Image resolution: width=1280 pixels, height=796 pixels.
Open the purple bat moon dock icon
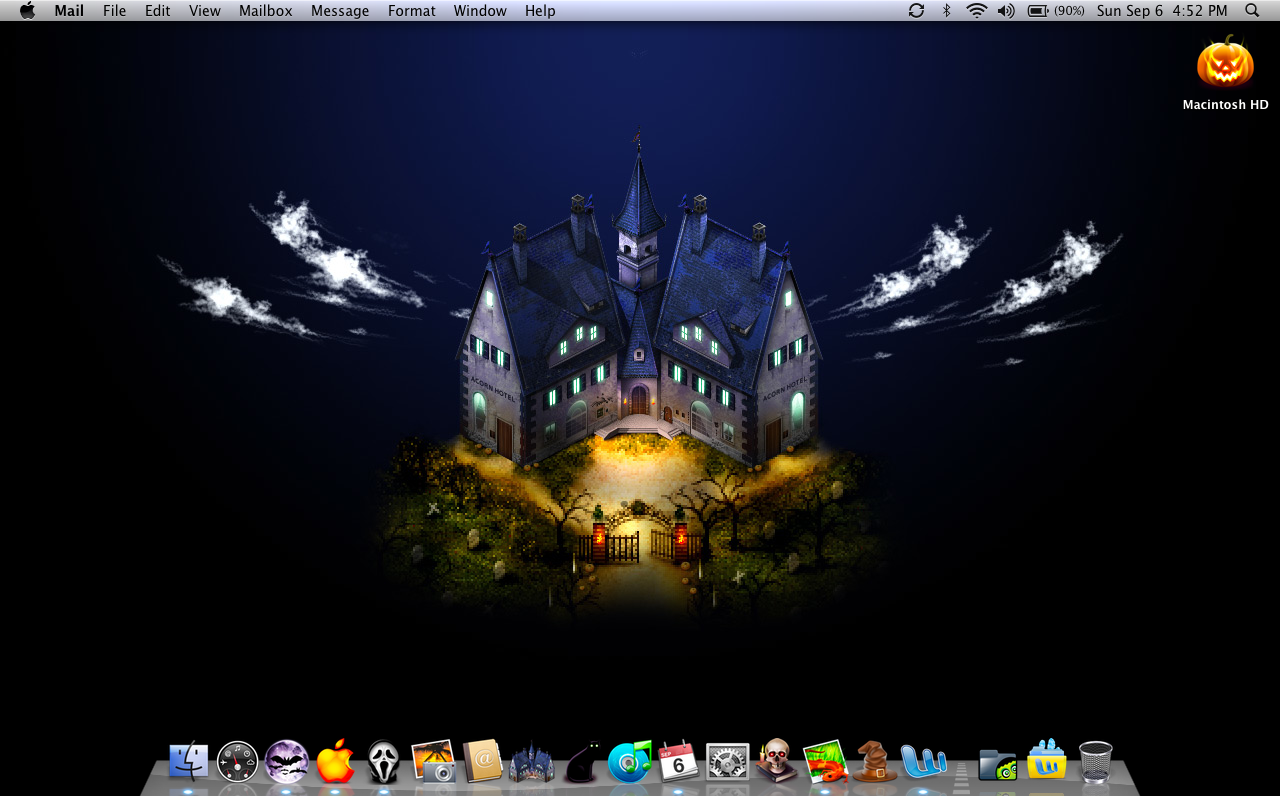(286, 762)
